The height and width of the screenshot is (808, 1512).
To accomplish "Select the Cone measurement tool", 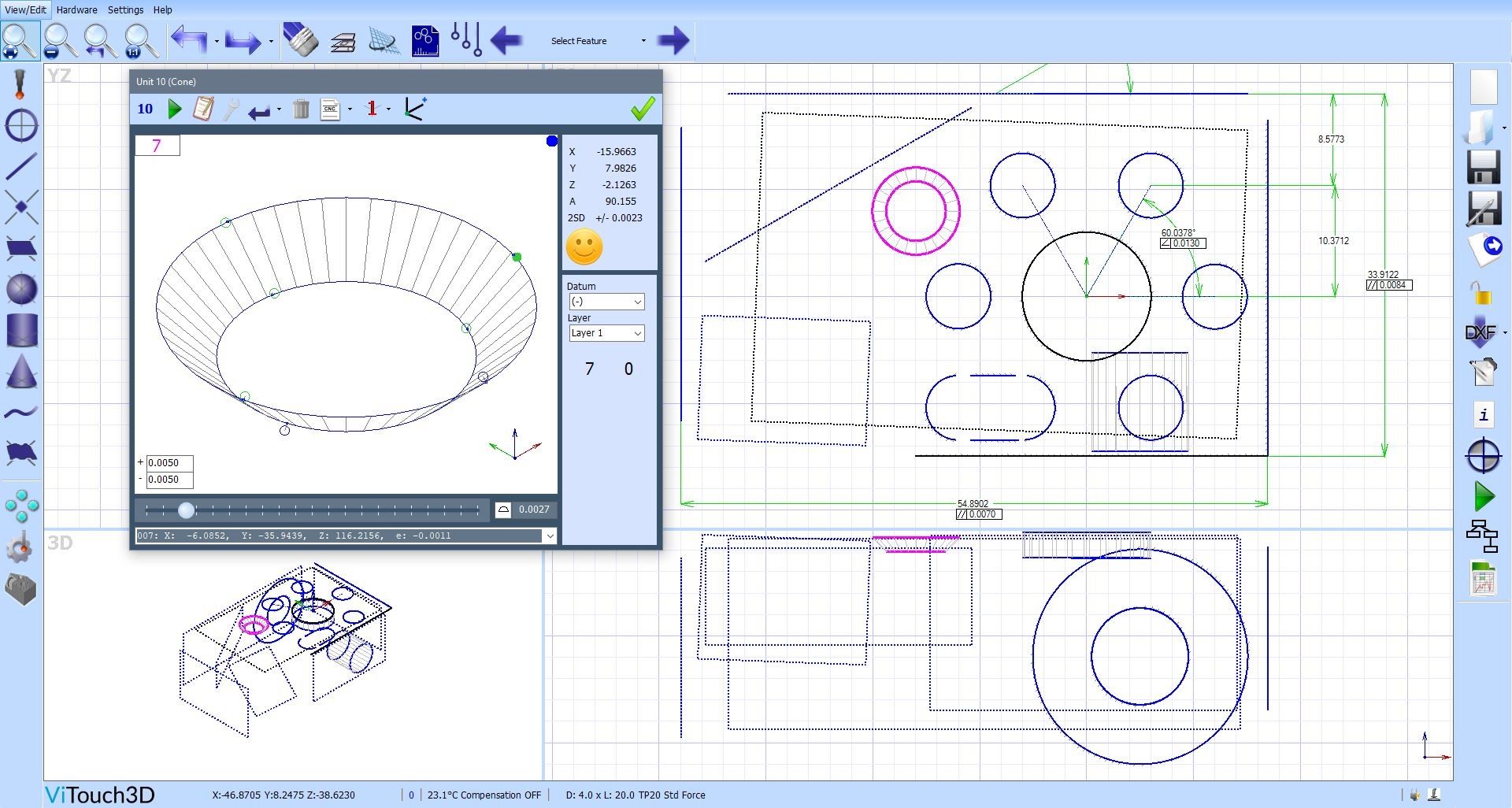I will point(21,371).
